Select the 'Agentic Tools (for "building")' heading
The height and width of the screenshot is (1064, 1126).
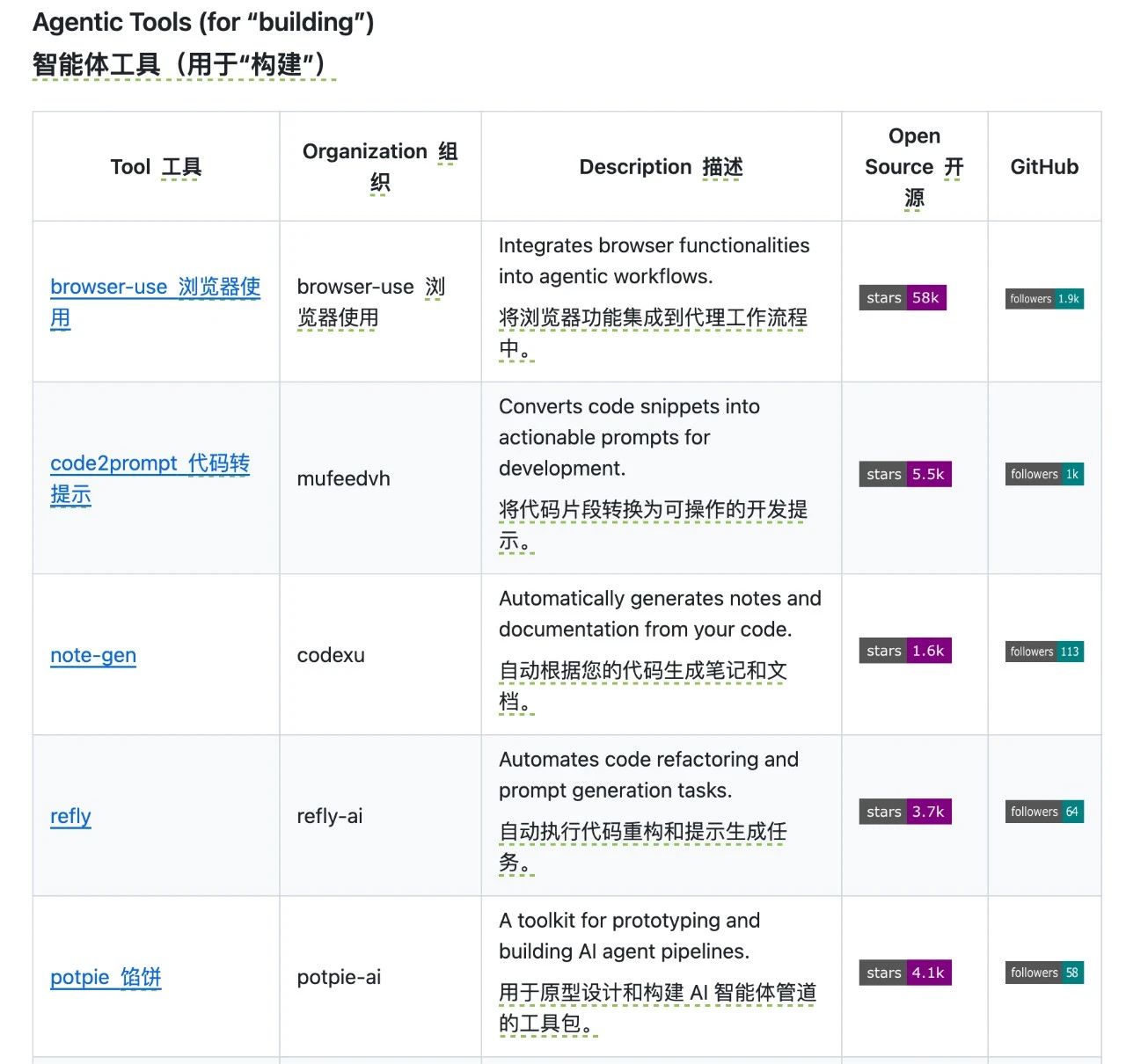[x=203, y=22]
